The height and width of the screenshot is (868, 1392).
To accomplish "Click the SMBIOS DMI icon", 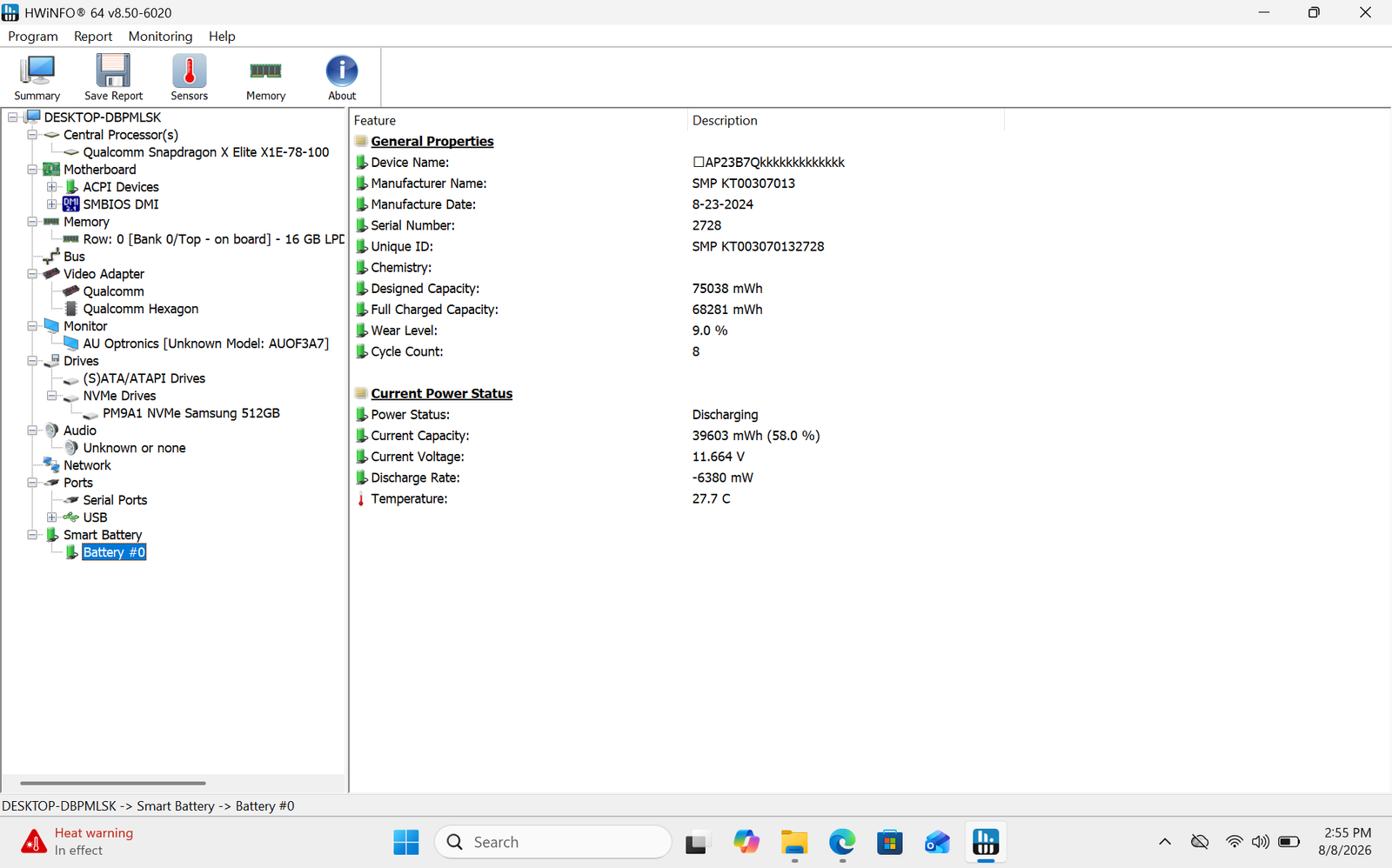I will tap(71, 204).
